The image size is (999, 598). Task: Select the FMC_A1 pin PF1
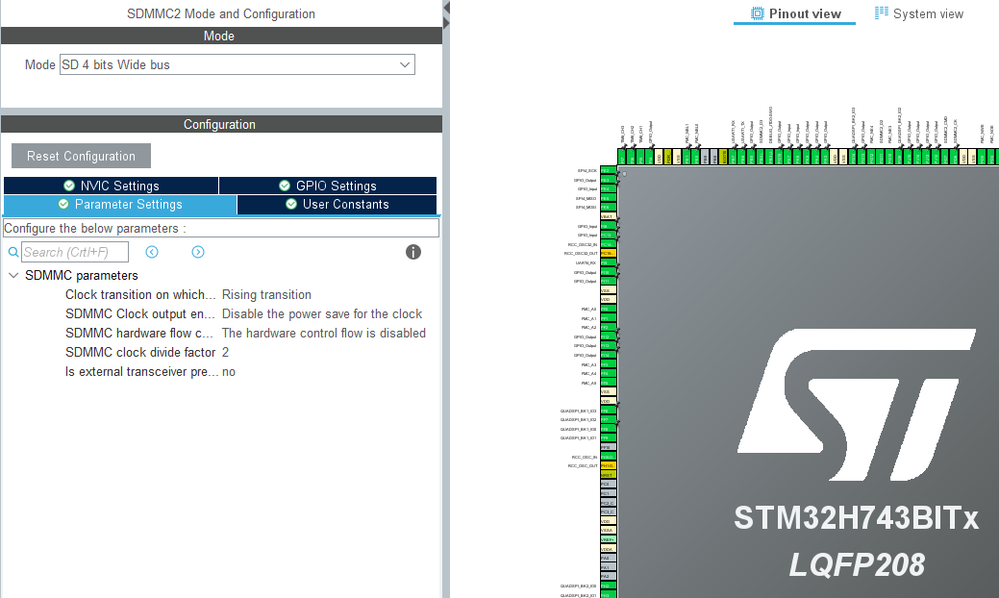608,318
